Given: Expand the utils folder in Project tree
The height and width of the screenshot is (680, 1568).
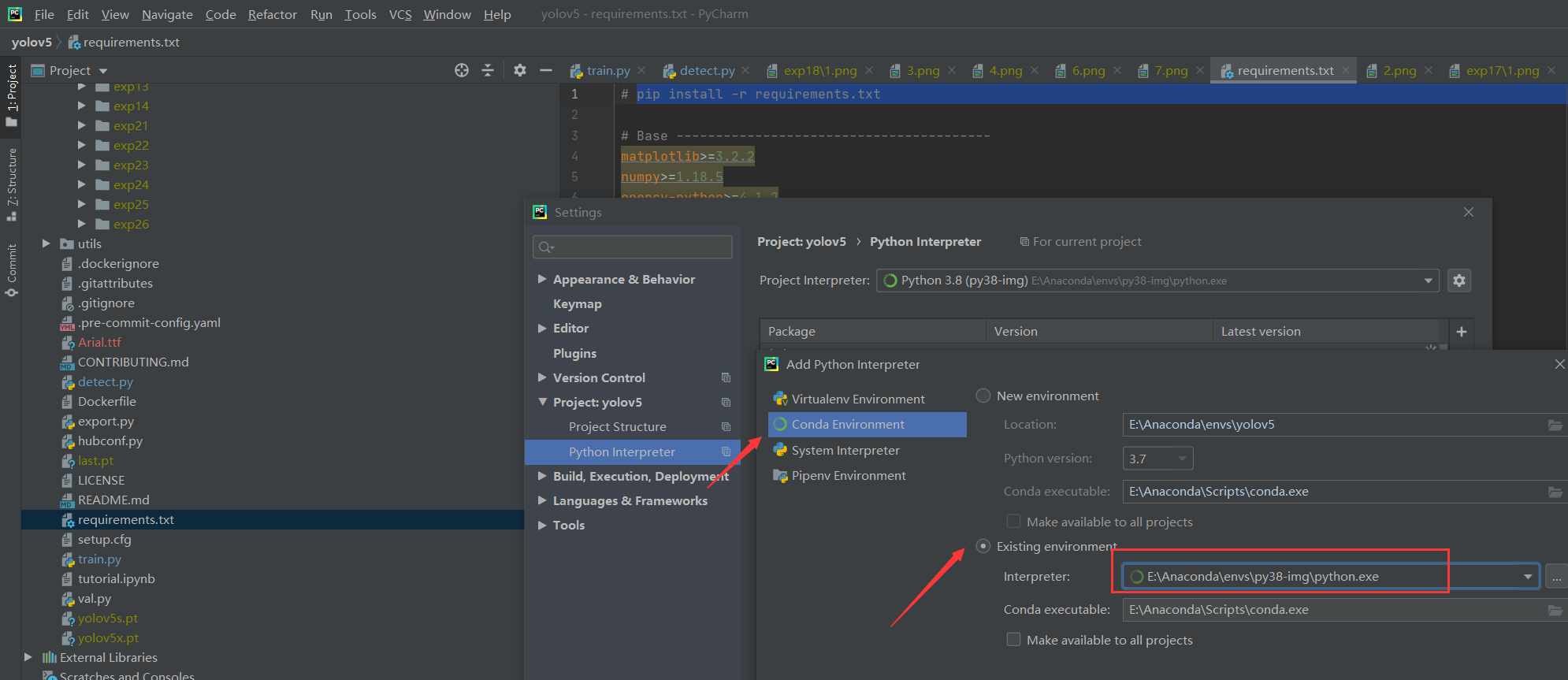Looking at the screenshot, I should coord(46,243).
